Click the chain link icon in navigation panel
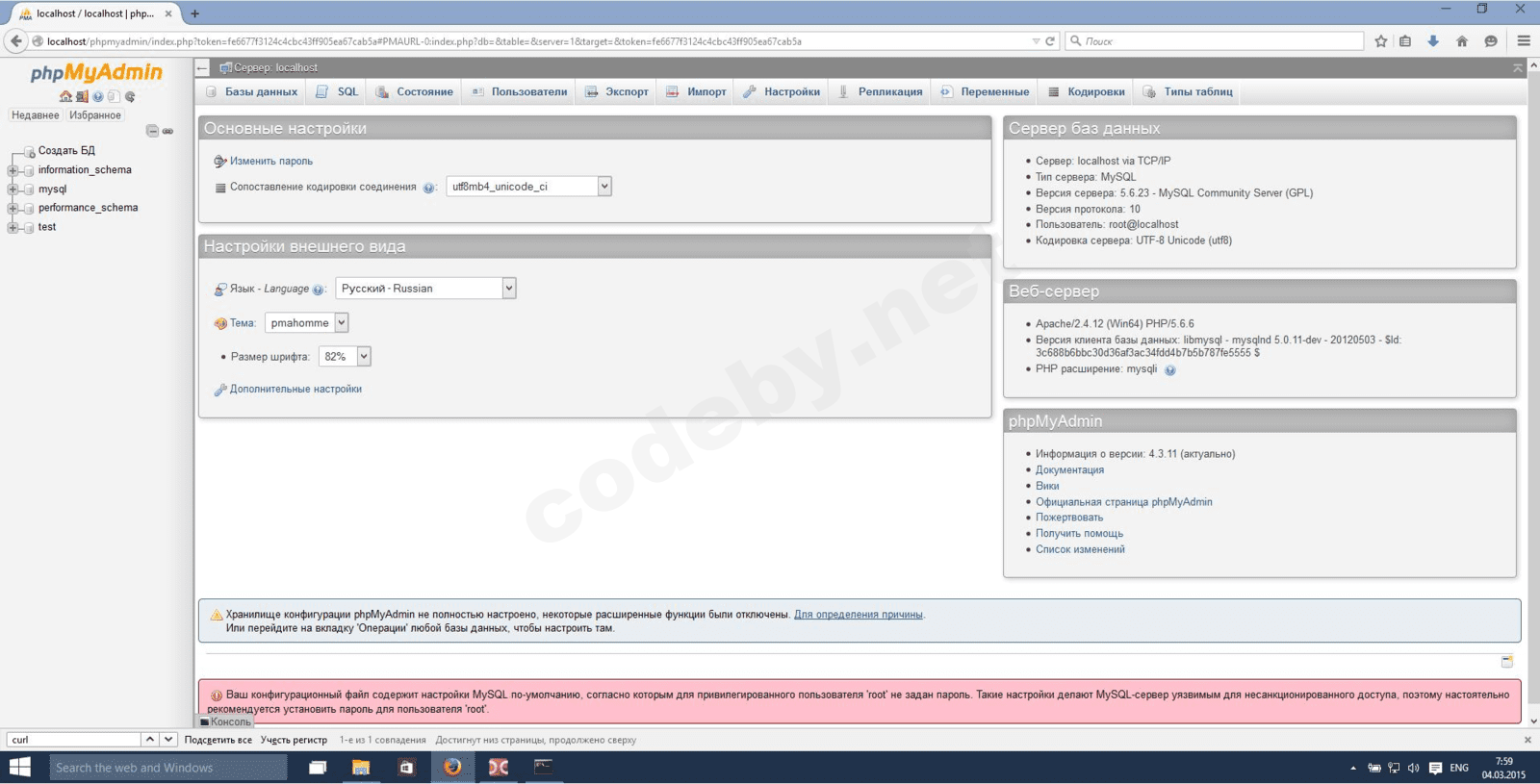The width and height of the screenshot is (1540, 784). pos(167,131)
